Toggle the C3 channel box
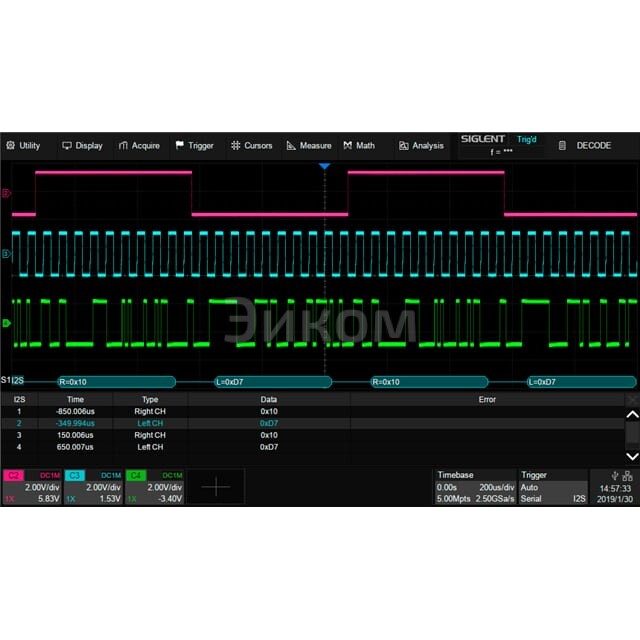This screenshot has height=640, width=640. [93, 486]
